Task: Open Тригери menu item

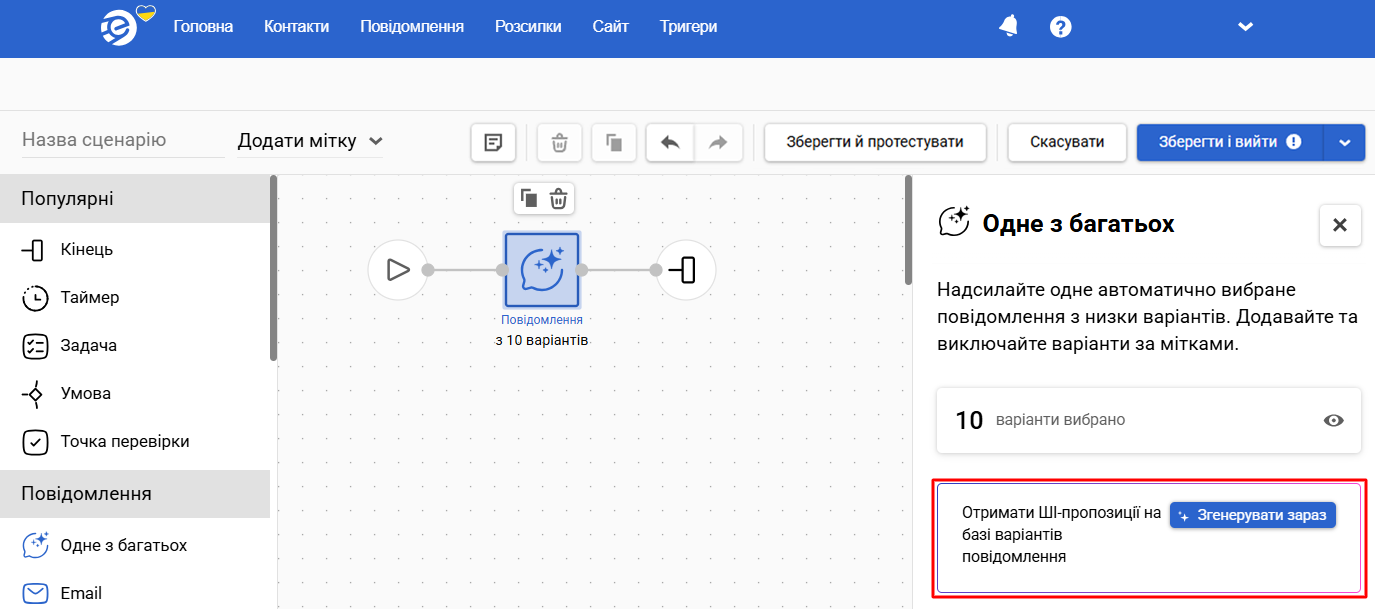Action: [x=688, y=27]
